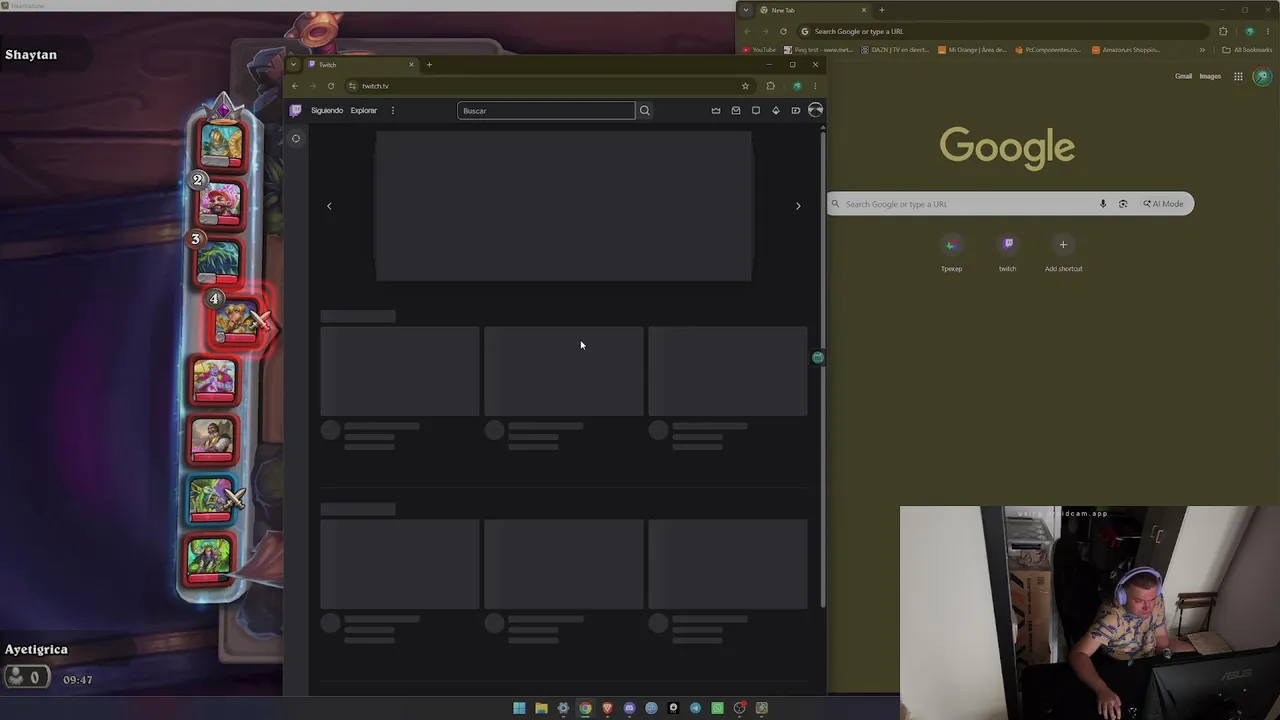This screenshot has height=720, width=1280.
Task: Open File Explorer from the taskbar
Action: click(541, 708)
